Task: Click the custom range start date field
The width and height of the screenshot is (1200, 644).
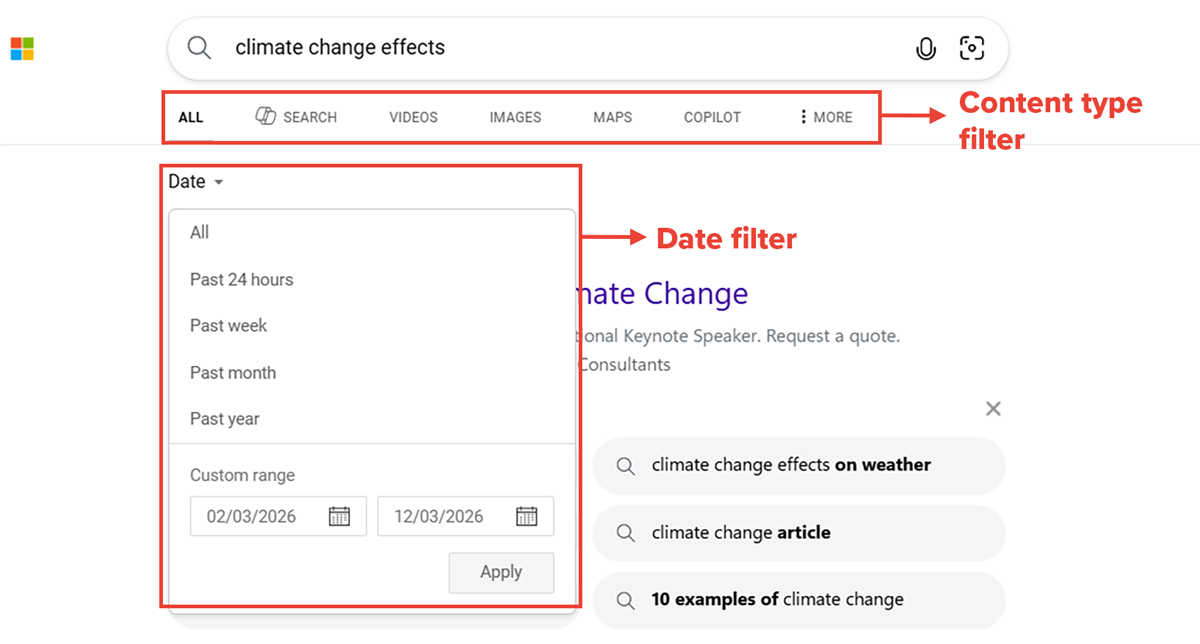Action: click(278, 516)
